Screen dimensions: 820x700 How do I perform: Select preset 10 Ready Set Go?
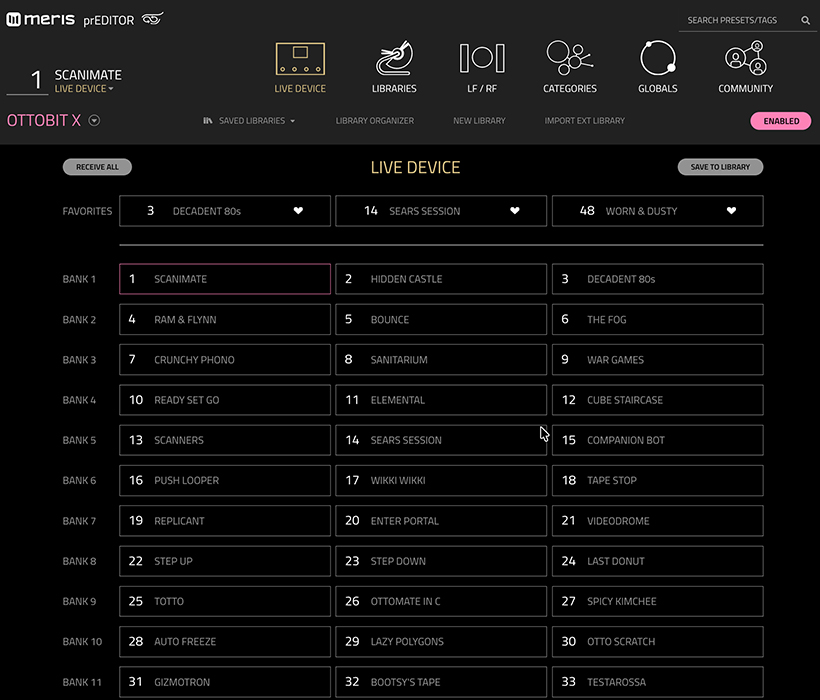tap(225, 400)
